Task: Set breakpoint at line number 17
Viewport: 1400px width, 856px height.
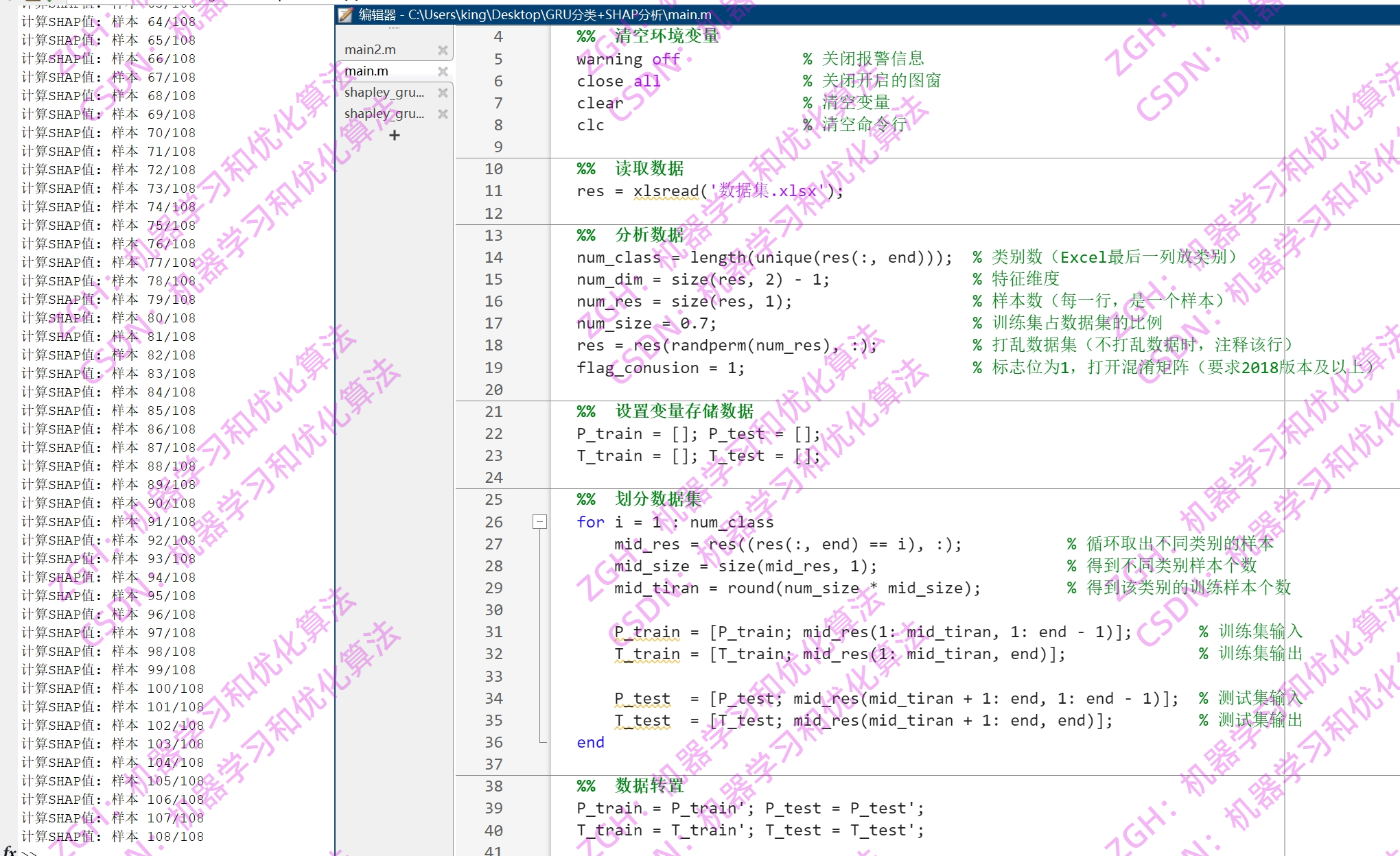Action: (493, 324)
